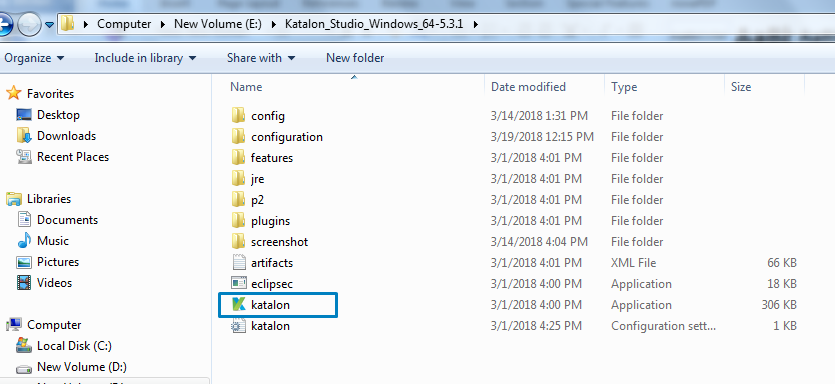
Task: Click the Videos library film icon
Action: coord(24,283)
